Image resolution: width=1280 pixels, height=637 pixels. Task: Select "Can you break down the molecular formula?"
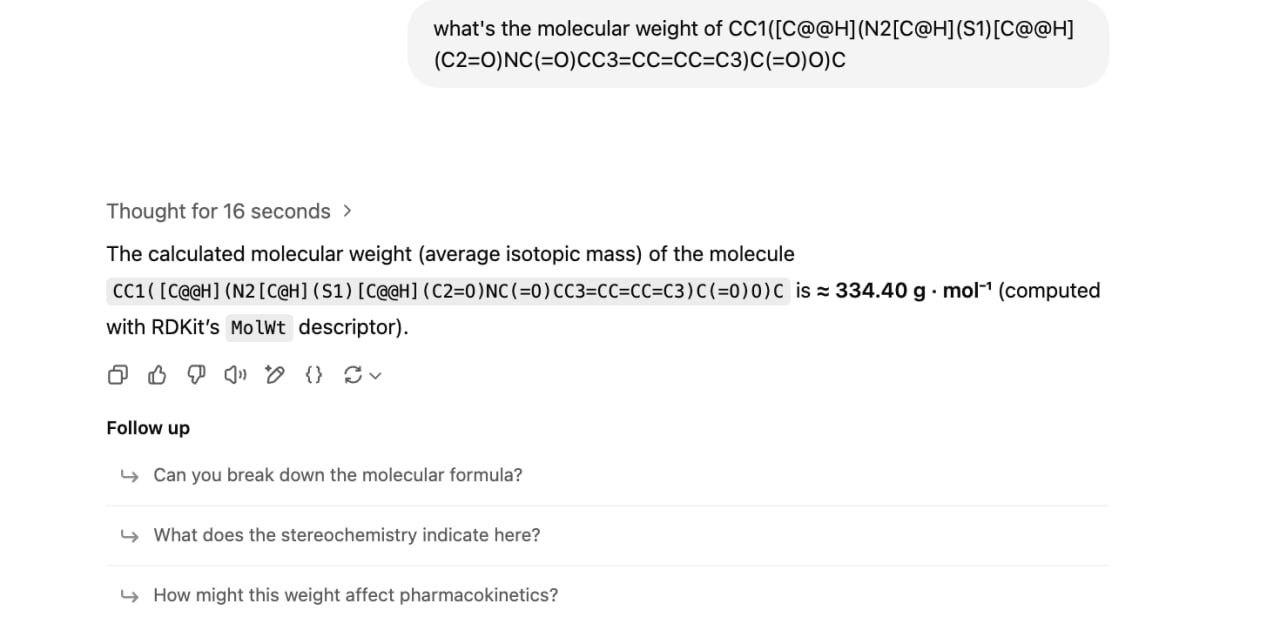point(337,475)
